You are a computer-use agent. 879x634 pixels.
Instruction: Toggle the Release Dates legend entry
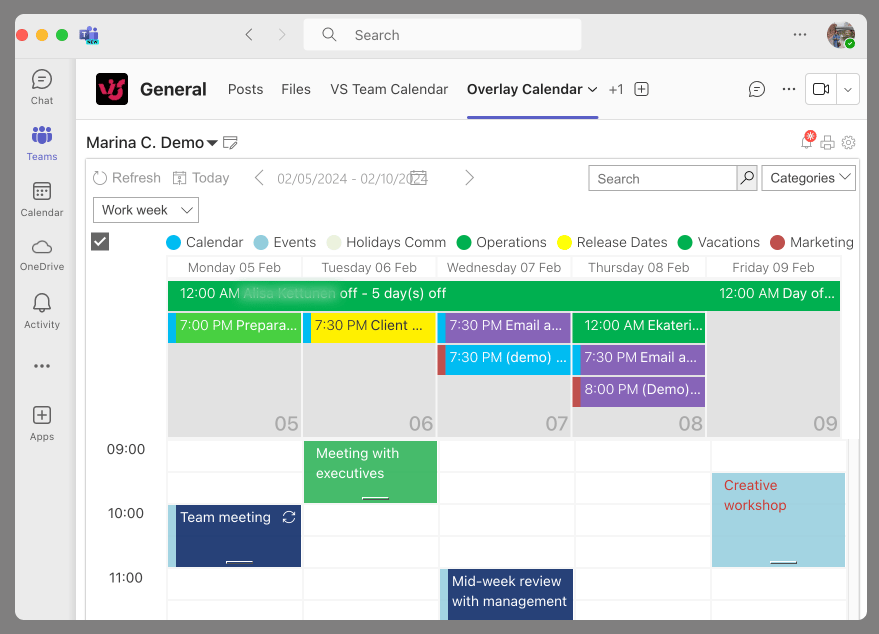click(x=612, y=242)
